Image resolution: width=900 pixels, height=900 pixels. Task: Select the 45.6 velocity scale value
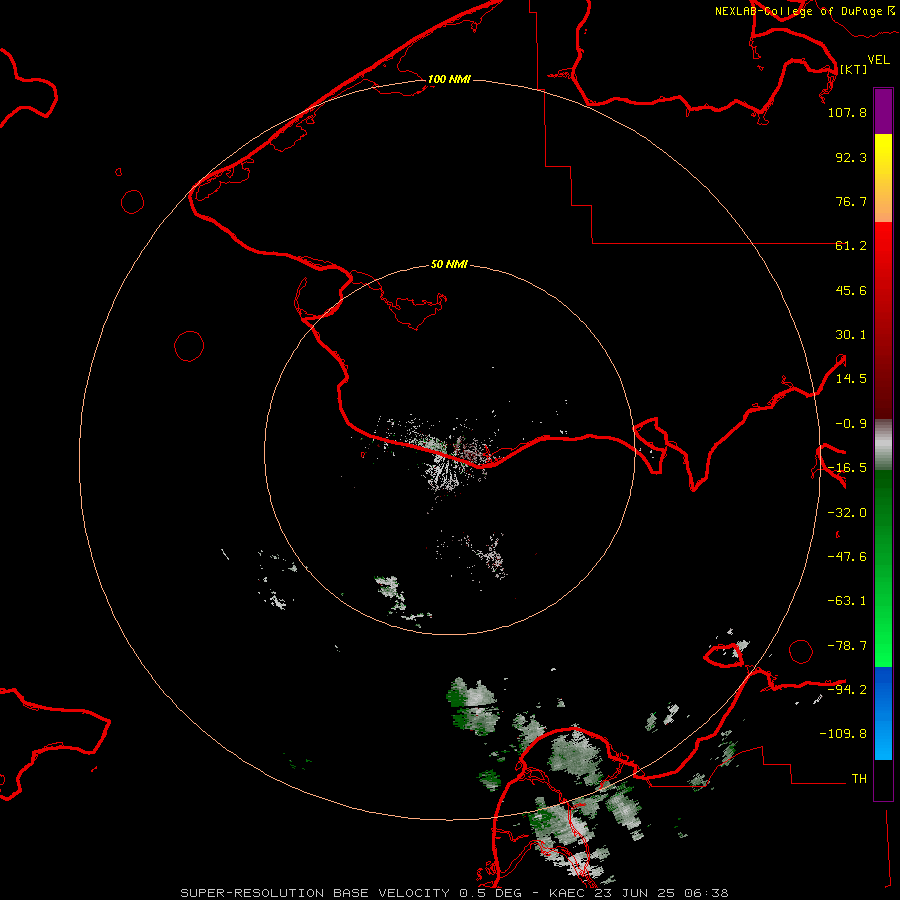851,290
